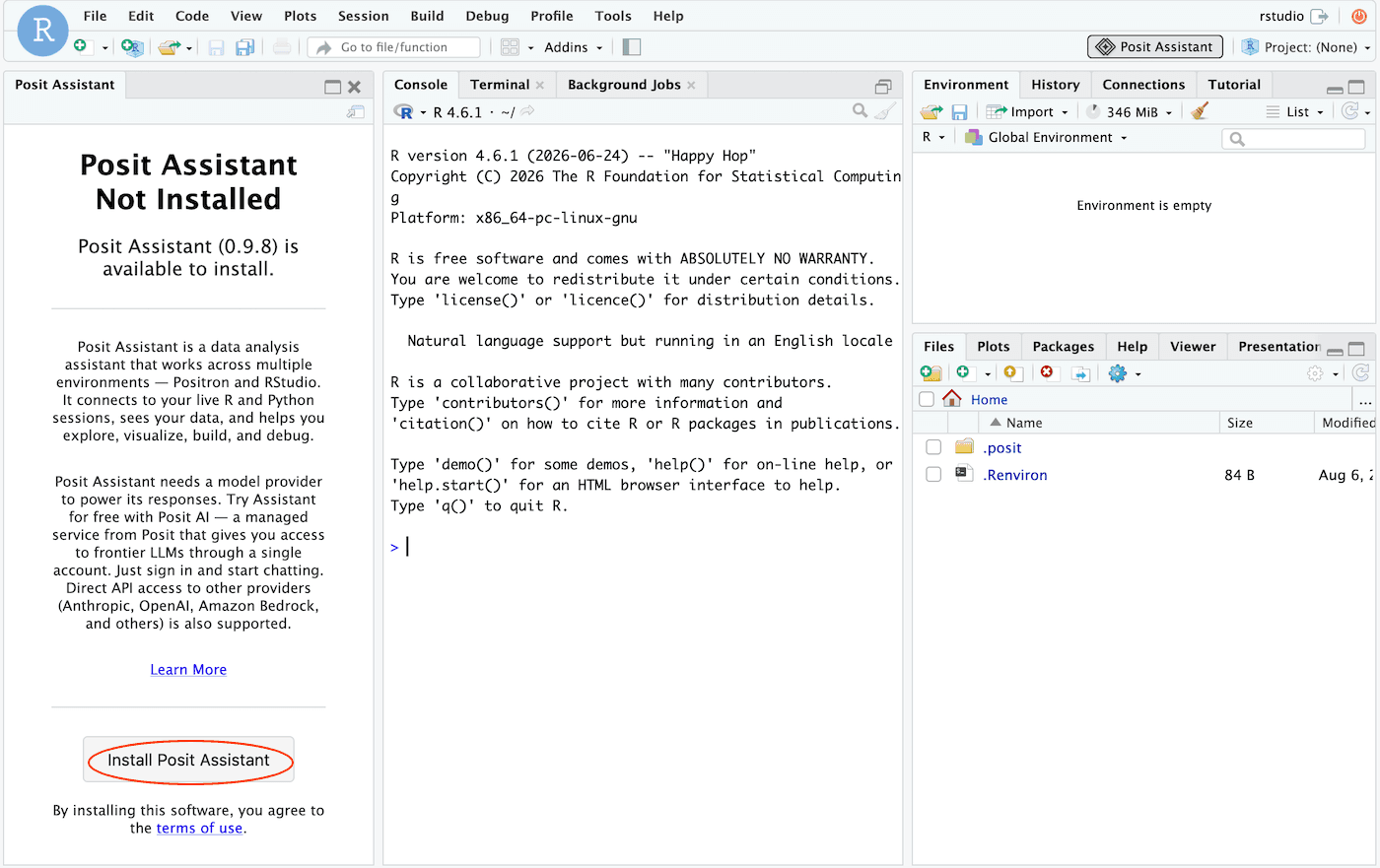The height and width of the screenshot is (868, 1380).
Task: Click the Environment search box
Action: pos(1293,138)
